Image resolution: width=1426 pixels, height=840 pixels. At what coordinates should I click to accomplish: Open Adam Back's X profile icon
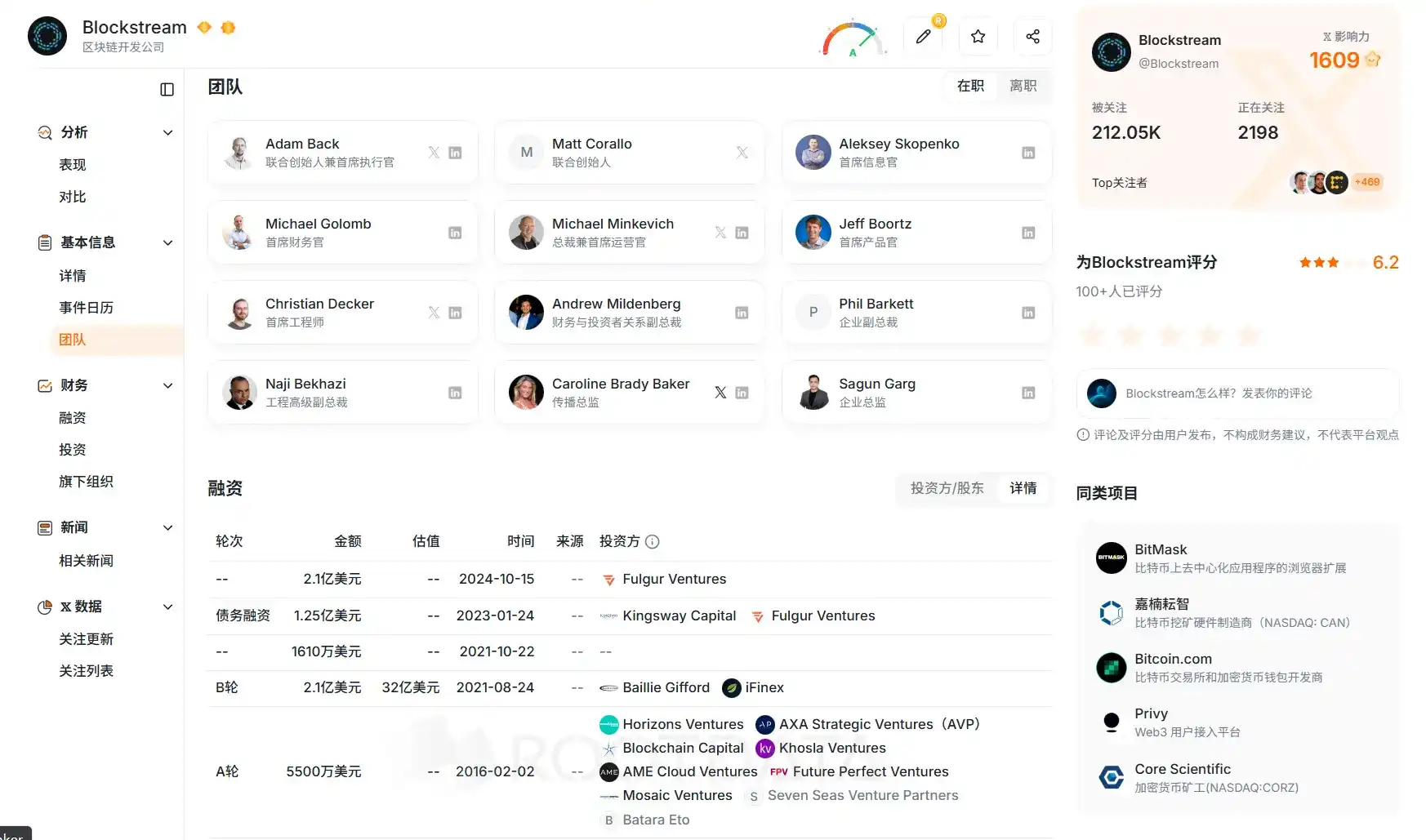click(x=434, y=153)
